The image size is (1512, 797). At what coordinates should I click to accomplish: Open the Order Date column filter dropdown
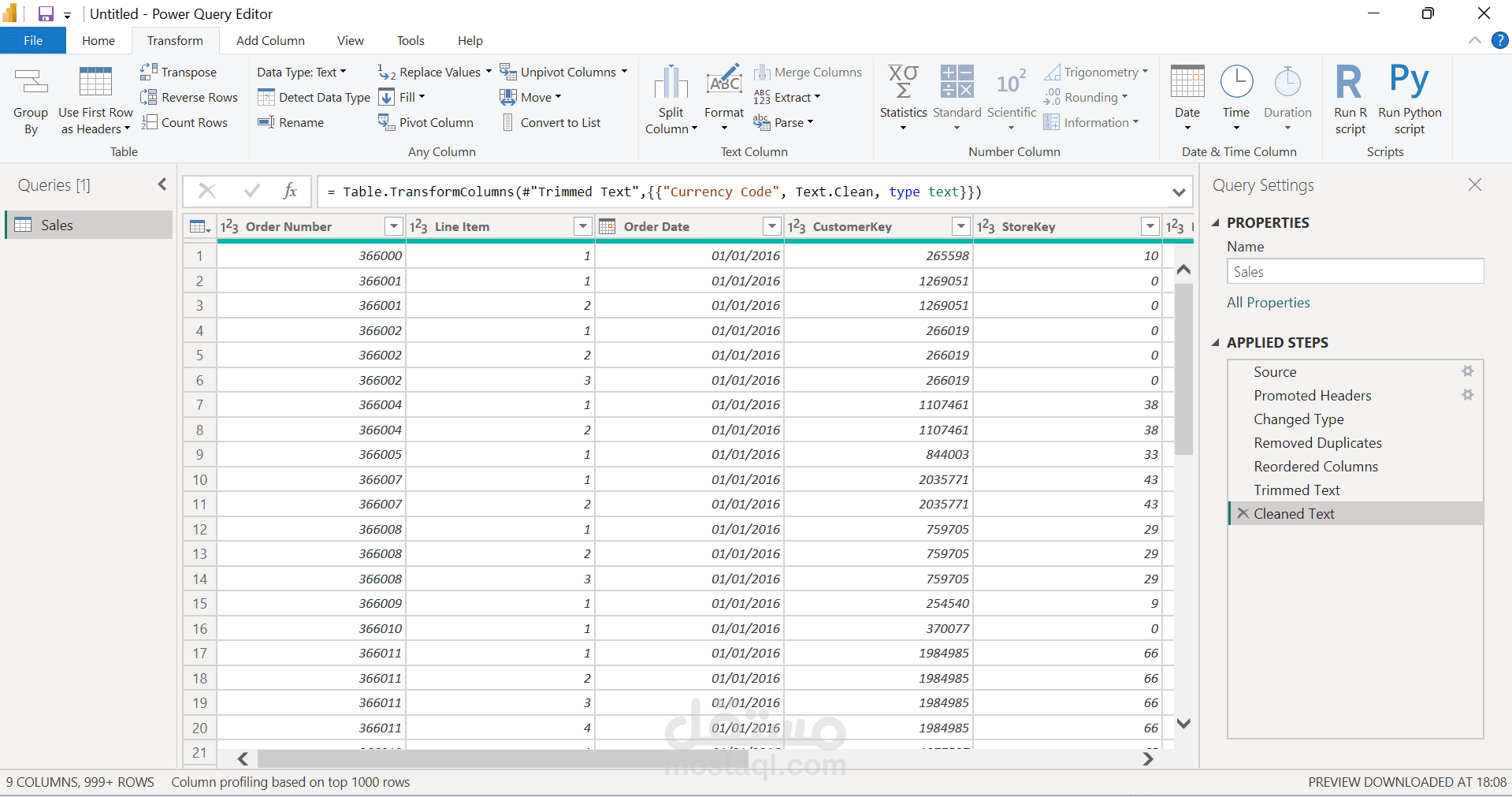[x=772, y=226]
